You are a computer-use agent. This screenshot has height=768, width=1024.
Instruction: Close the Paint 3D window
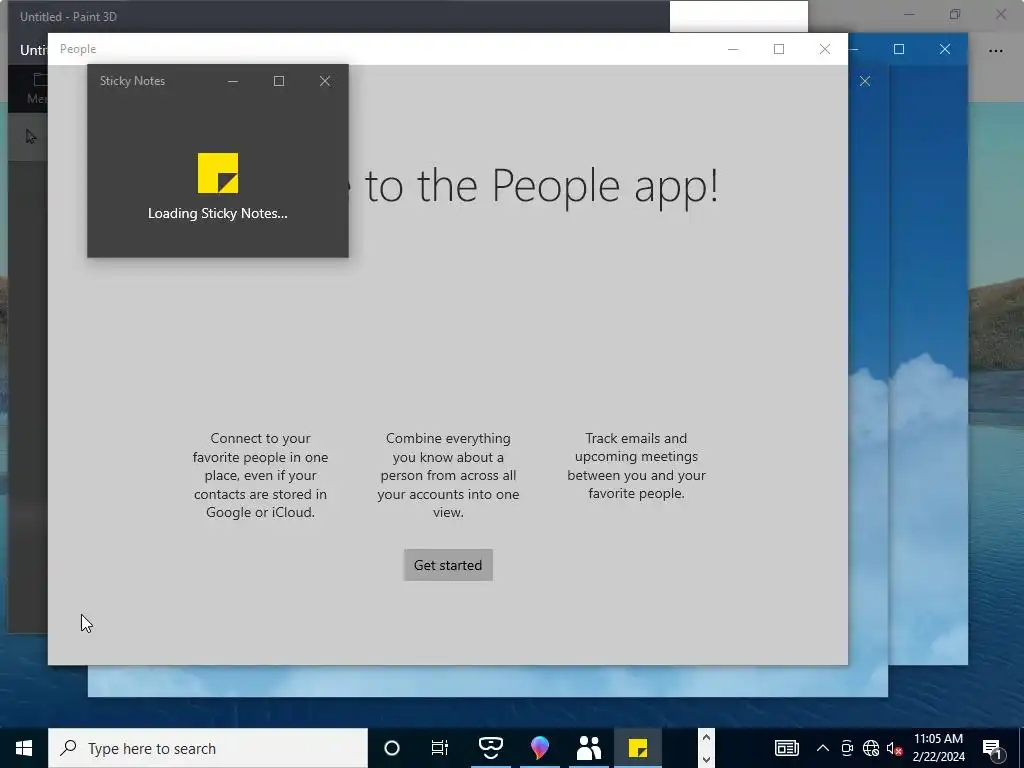[x=1000, y=14]
